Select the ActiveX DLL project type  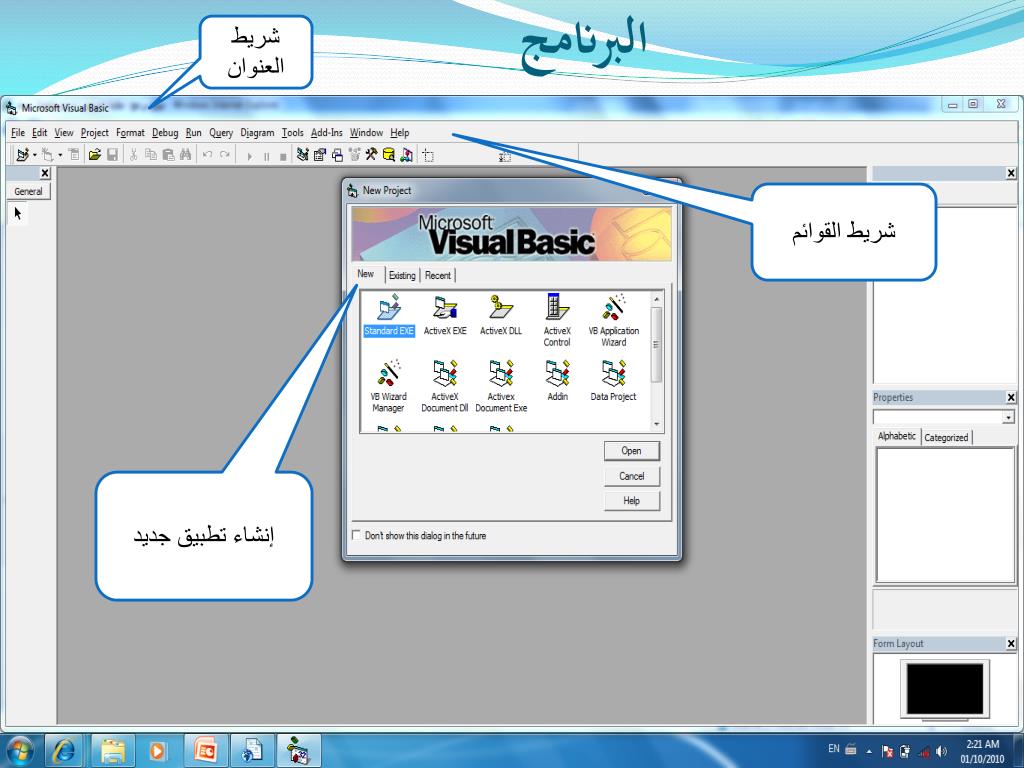tap(501, 315)
